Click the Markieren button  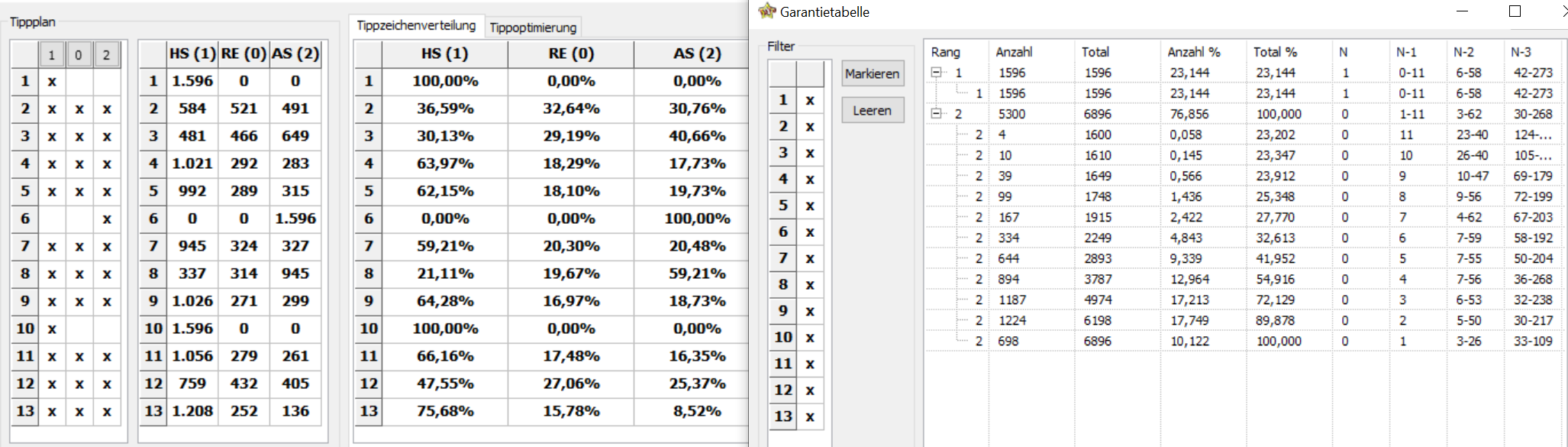[x=873, y=73]
